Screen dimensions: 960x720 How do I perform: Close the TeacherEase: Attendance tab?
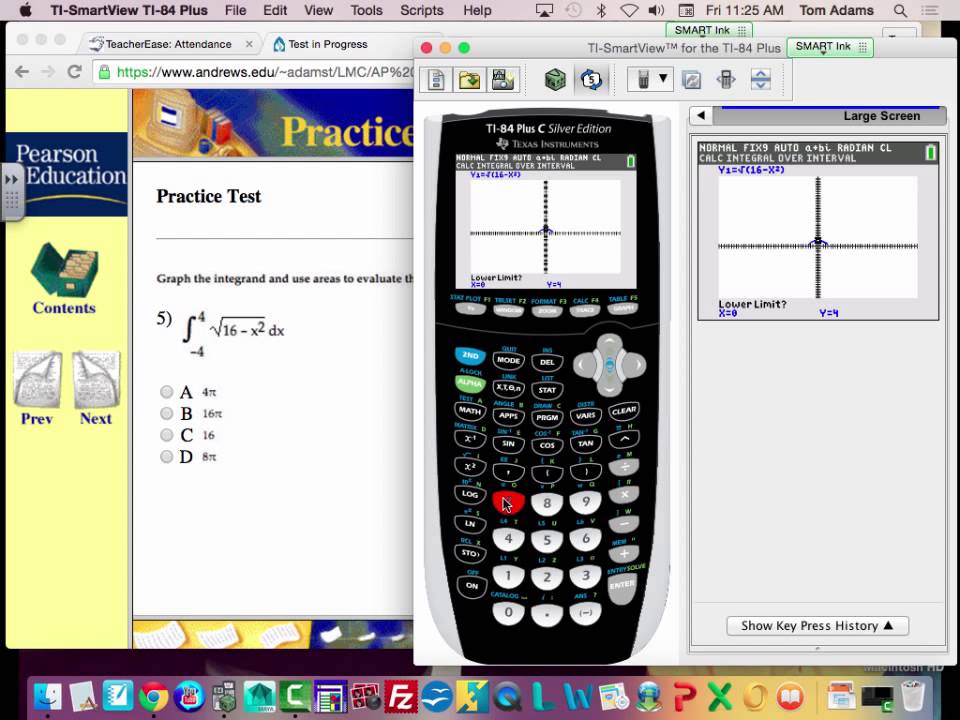tap(249, 44)
